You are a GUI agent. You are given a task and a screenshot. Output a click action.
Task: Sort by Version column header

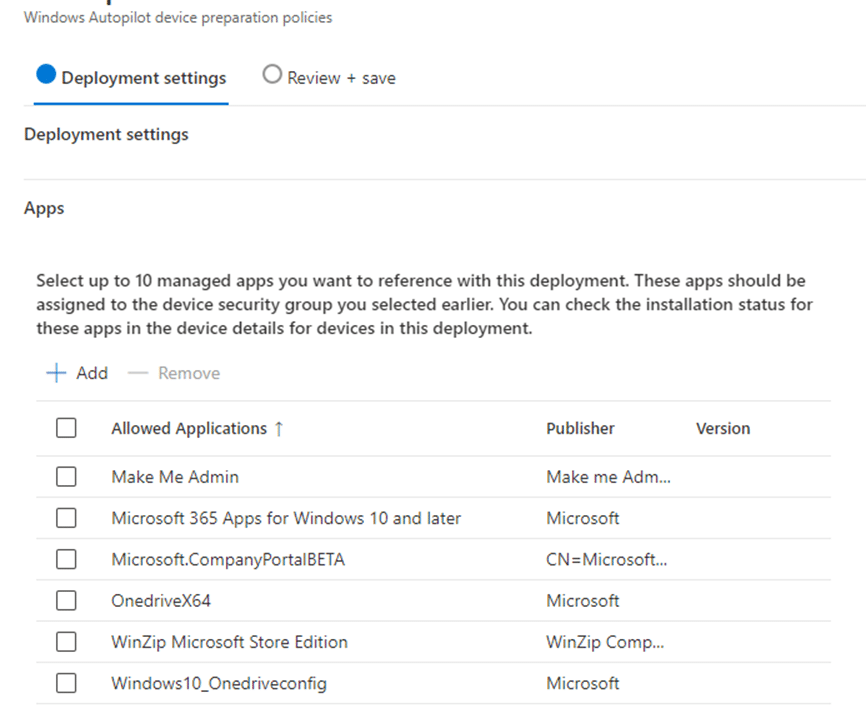click(x=723, y=429)
